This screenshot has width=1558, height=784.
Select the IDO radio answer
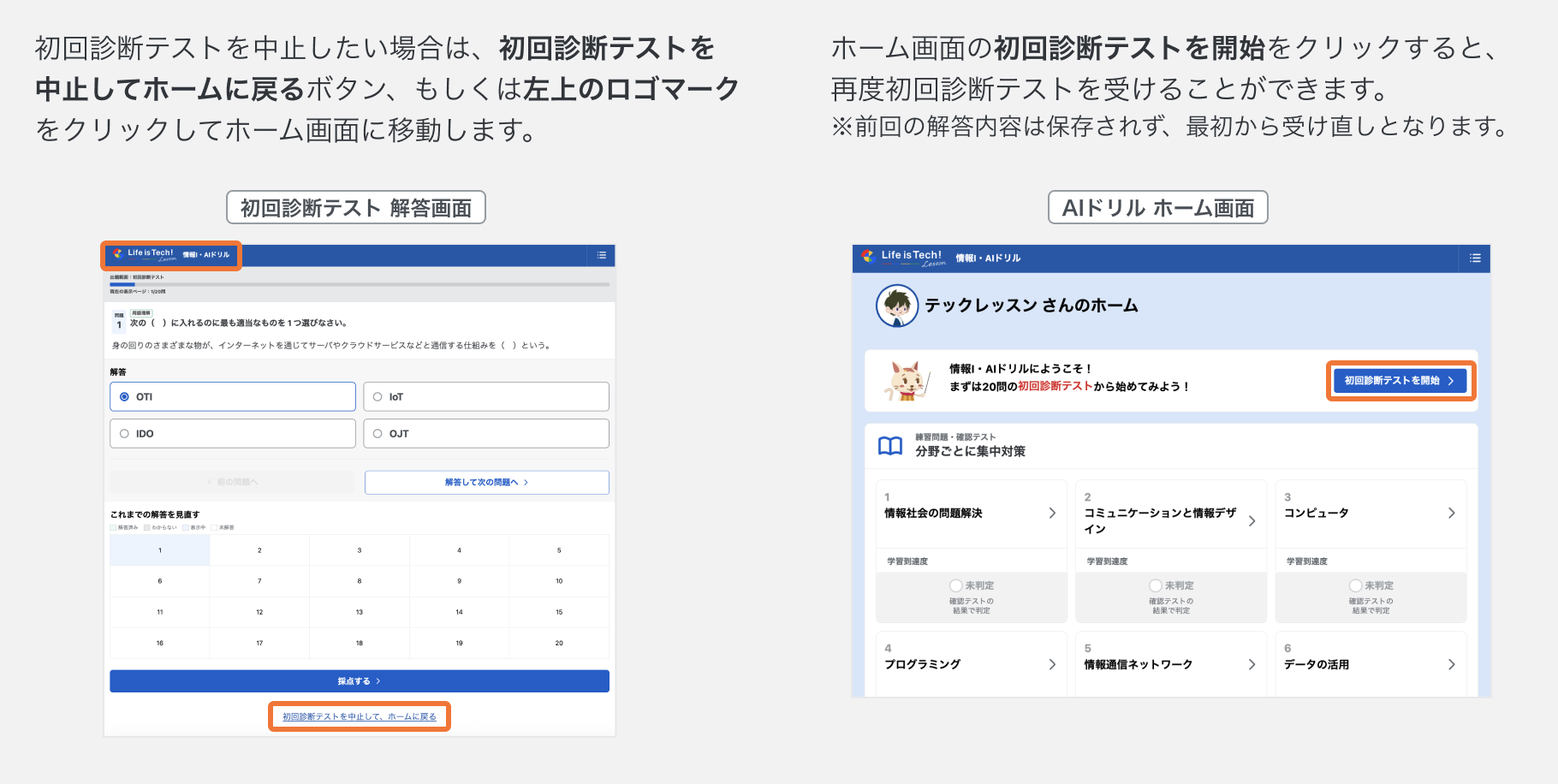tap(233, 433)
